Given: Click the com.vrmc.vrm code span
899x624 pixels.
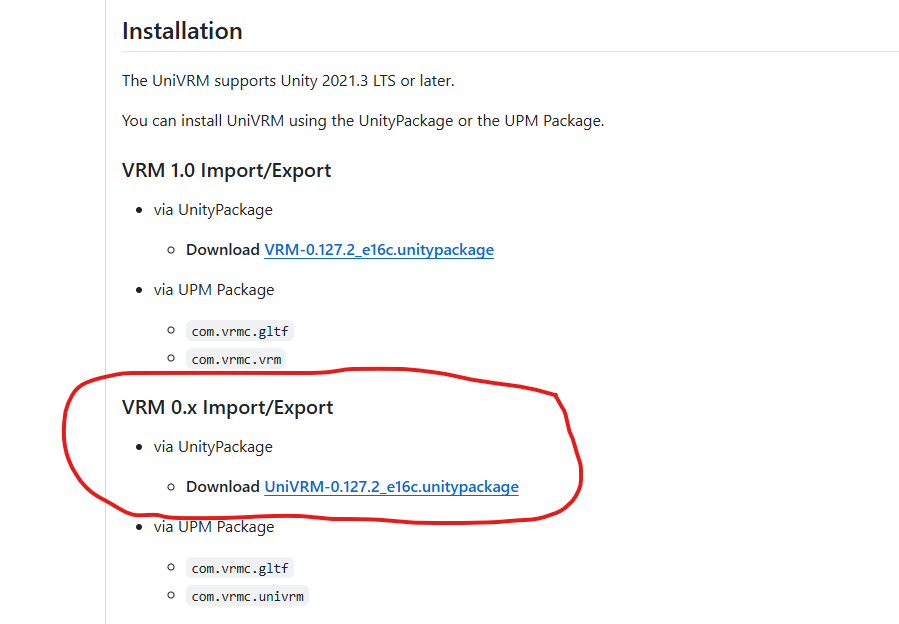Looking at the screenshot, I should click(x=236, y=358).
